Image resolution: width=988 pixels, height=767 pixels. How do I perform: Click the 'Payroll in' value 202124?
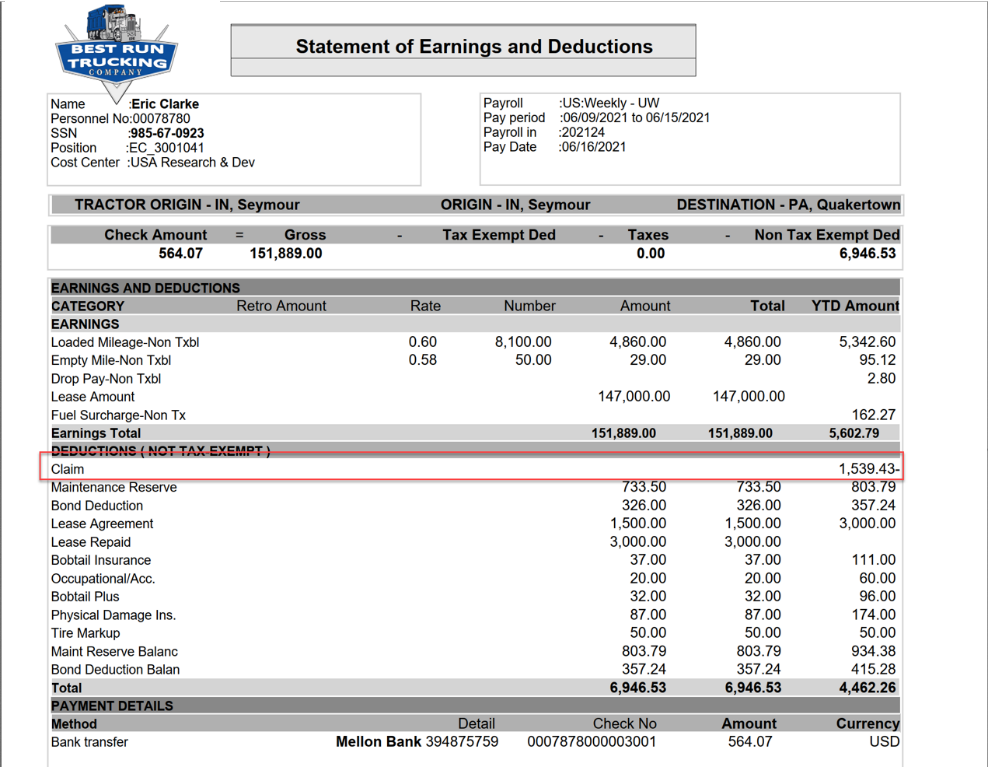[x=583, y=132]
